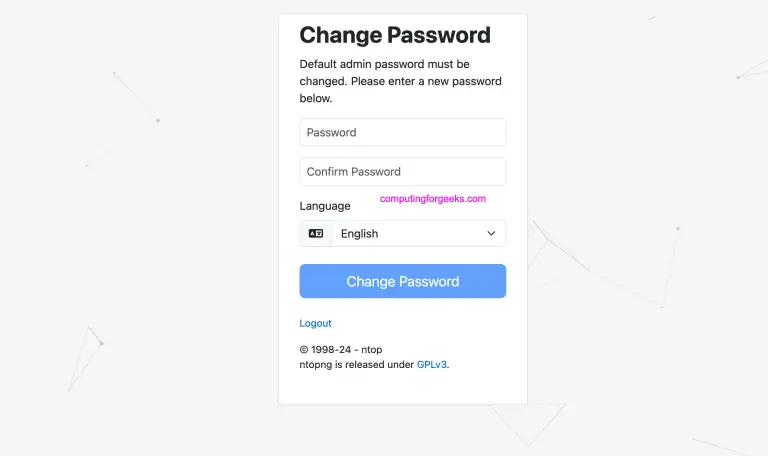The height and width of the screenshot is (456, 768).
Task: Click the "ntop" name in the copyright line
Action: point(371,350)
